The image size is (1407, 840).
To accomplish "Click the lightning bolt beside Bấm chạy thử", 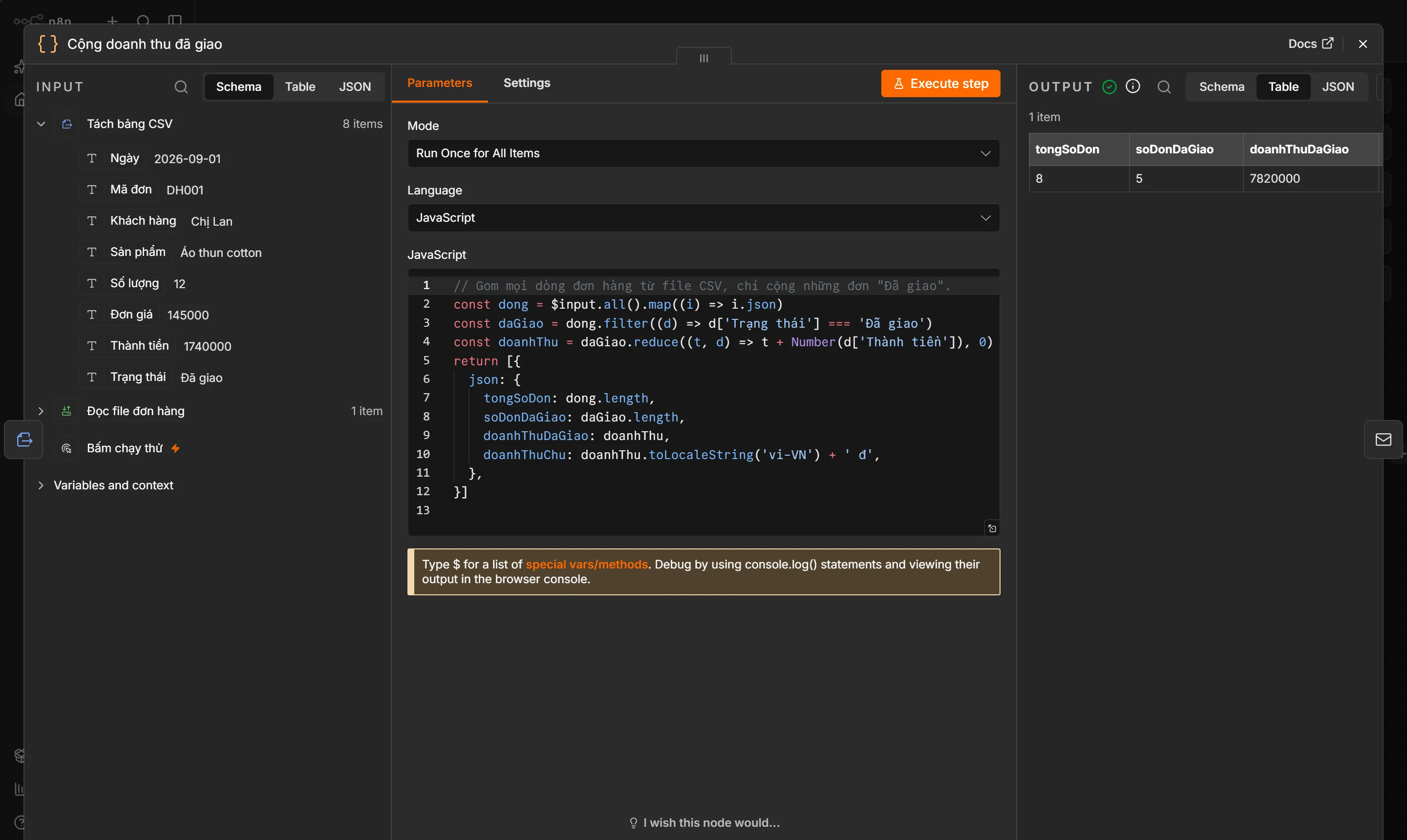I will (175, 448).
